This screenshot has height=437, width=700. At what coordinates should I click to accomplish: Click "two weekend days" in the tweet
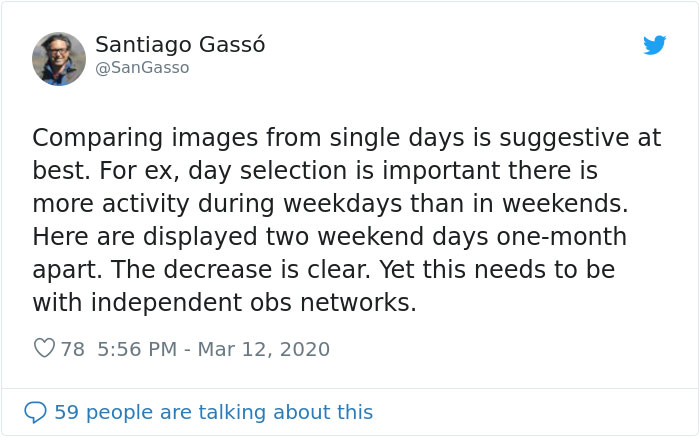click(377, 237)
